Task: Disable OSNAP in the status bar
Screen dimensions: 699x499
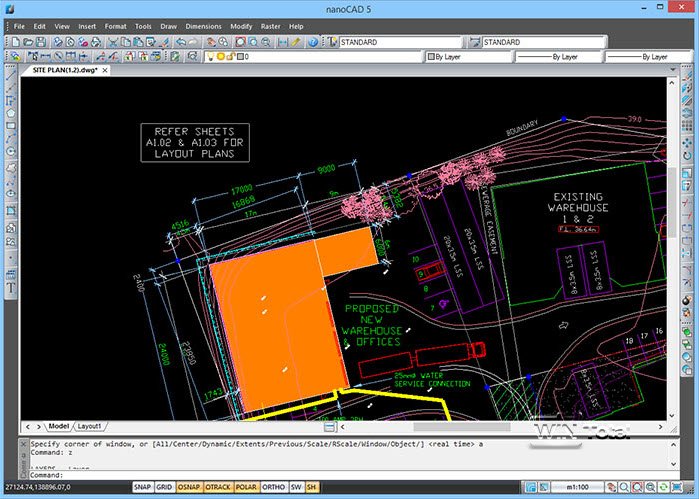Action: (x=190, y=487)
